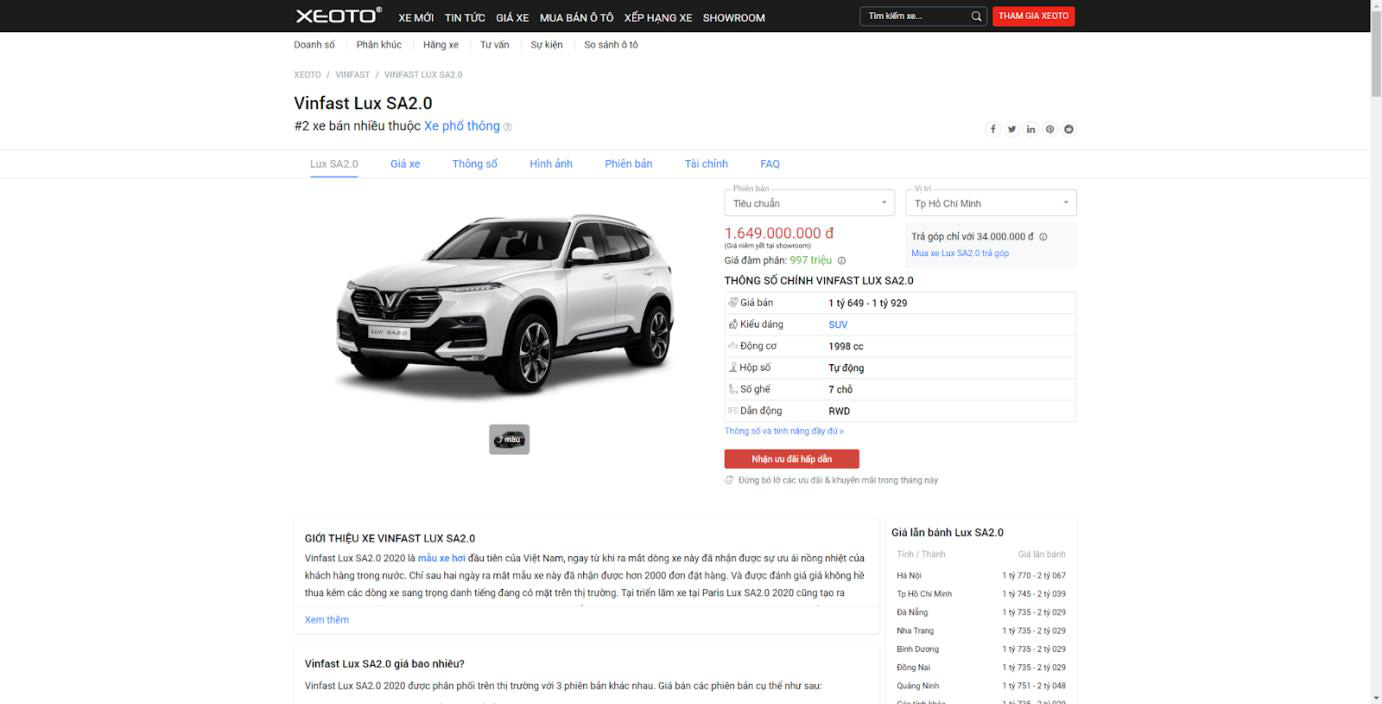Switch to the Giá xe tab
Image resolution: width=1382 pixels, height=704 pixels.
click(x=405, y=164)
